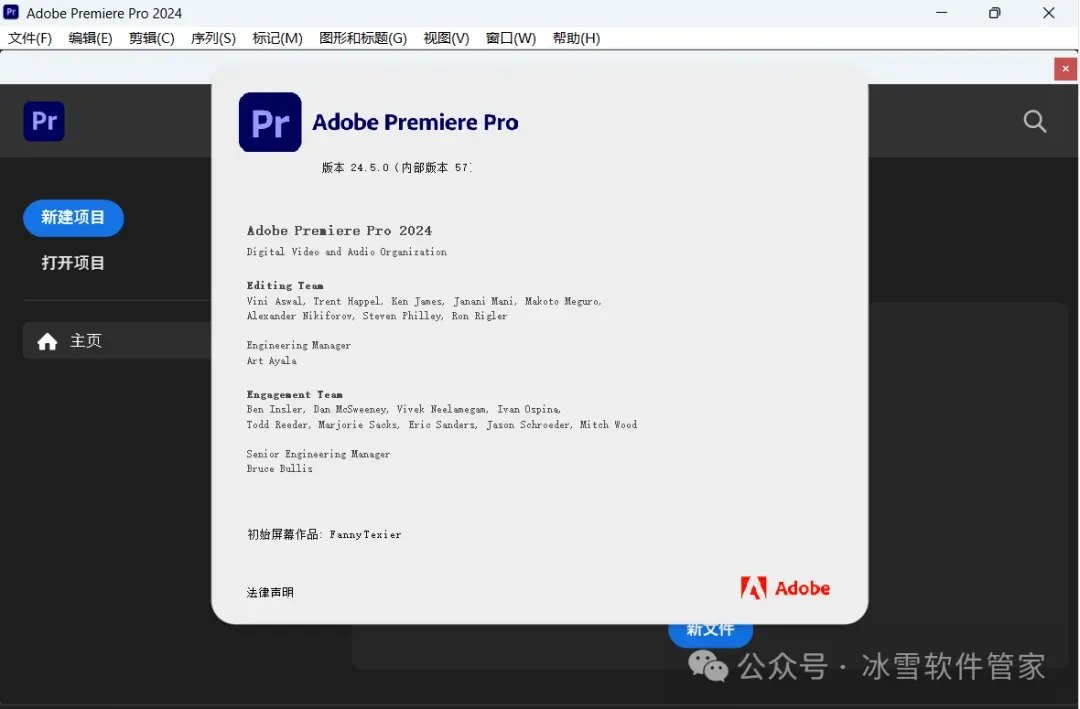Open the 法律声明 link in the About dialog
This screenshot has width=1080, height=709.
(270, 592)
